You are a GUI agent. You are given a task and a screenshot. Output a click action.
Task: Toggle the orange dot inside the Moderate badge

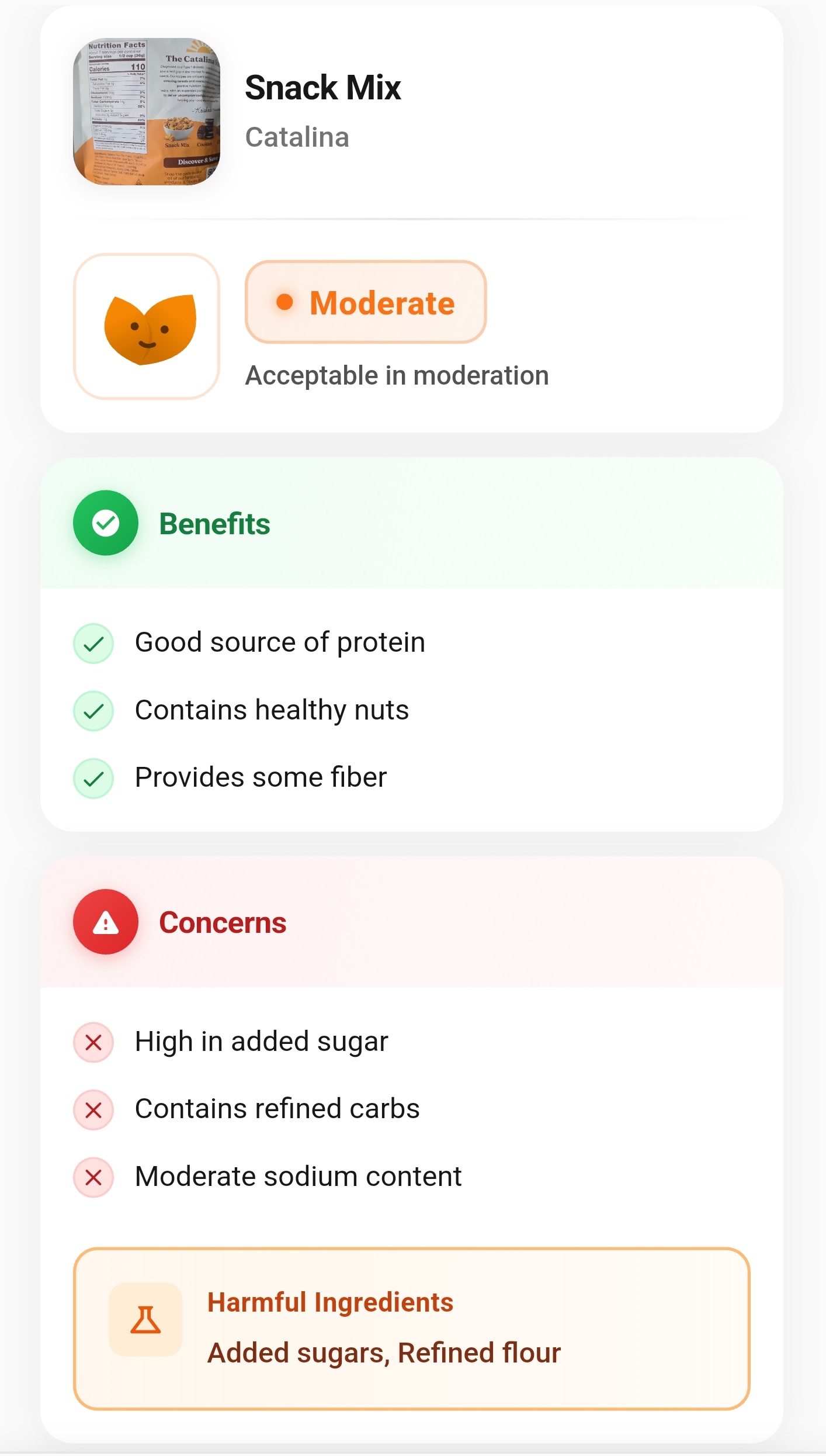pos(284,302)
